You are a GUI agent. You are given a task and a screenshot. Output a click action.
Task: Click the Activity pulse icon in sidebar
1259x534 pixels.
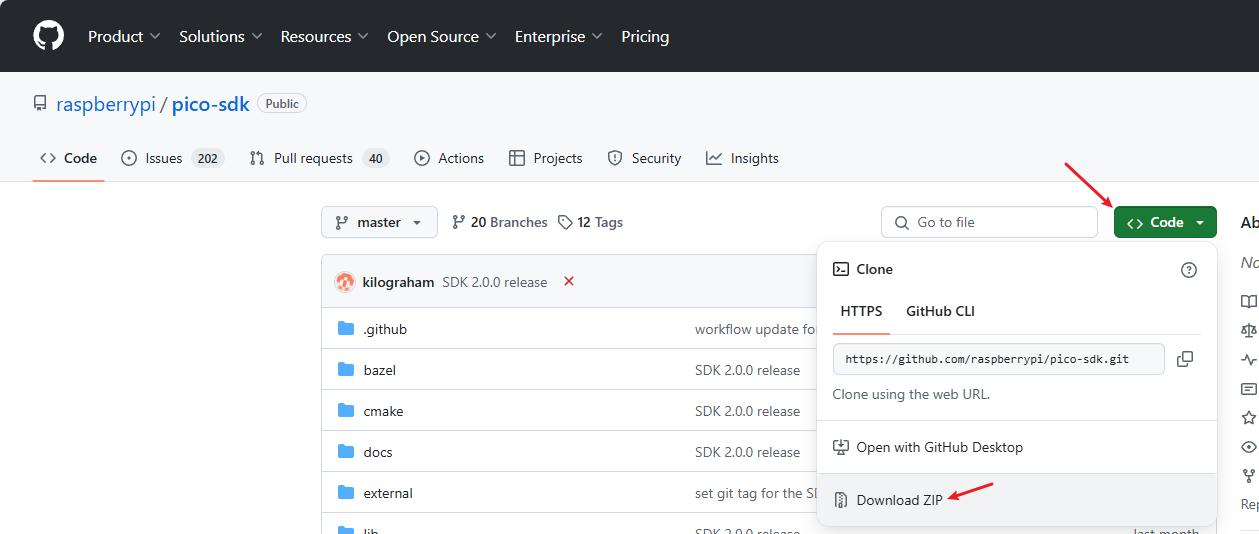point(1248,359)
